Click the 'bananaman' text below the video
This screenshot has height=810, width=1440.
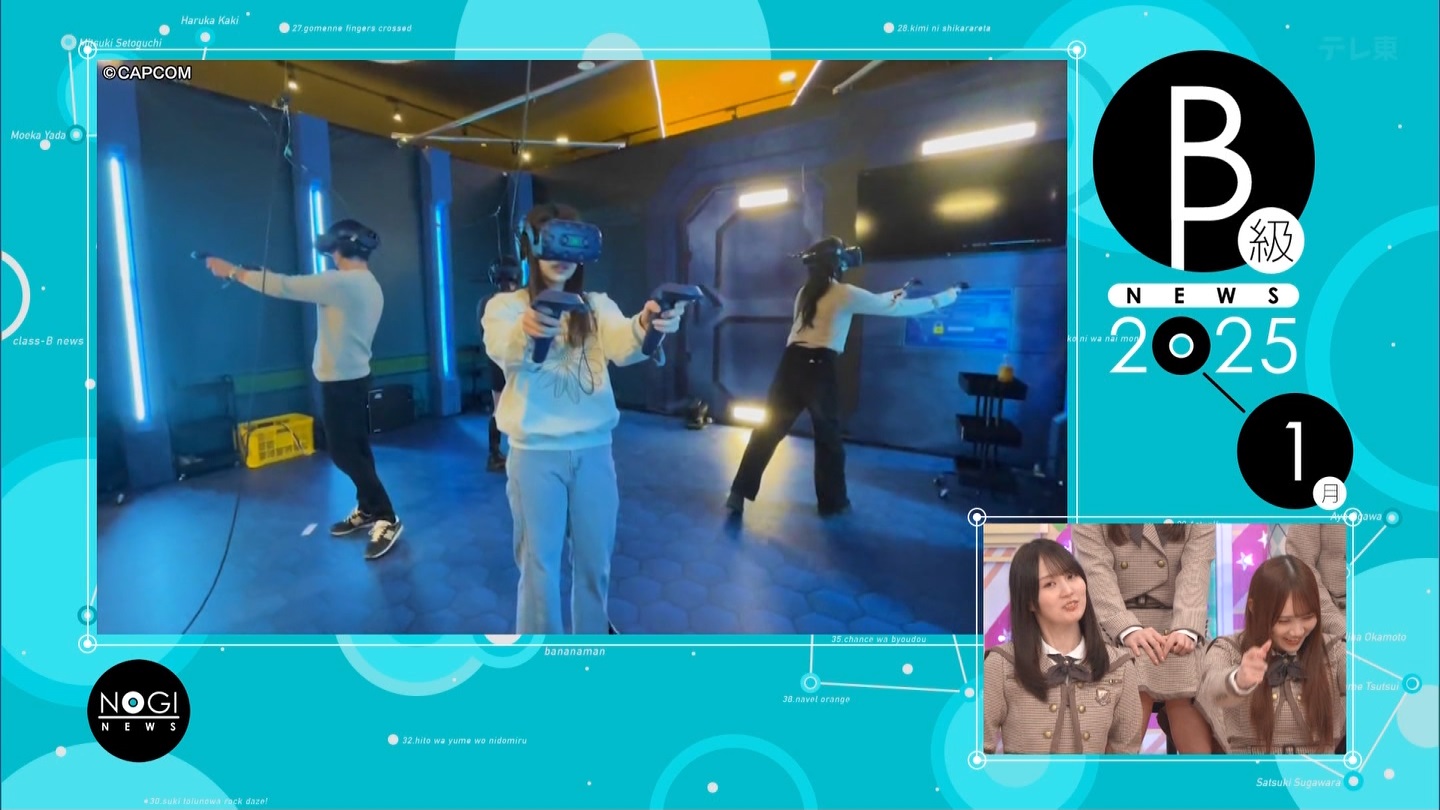tap(575, 652)
